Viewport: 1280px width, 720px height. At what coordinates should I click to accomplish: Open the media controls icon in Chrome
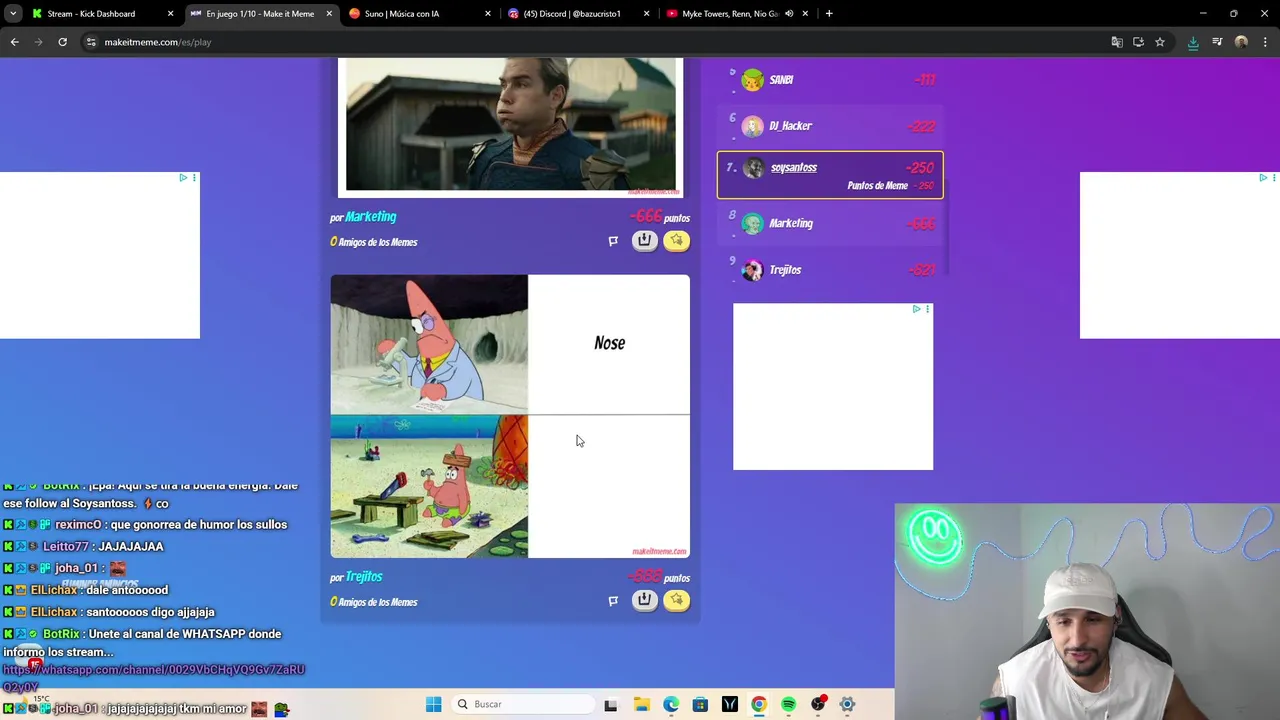(1217, 42)
